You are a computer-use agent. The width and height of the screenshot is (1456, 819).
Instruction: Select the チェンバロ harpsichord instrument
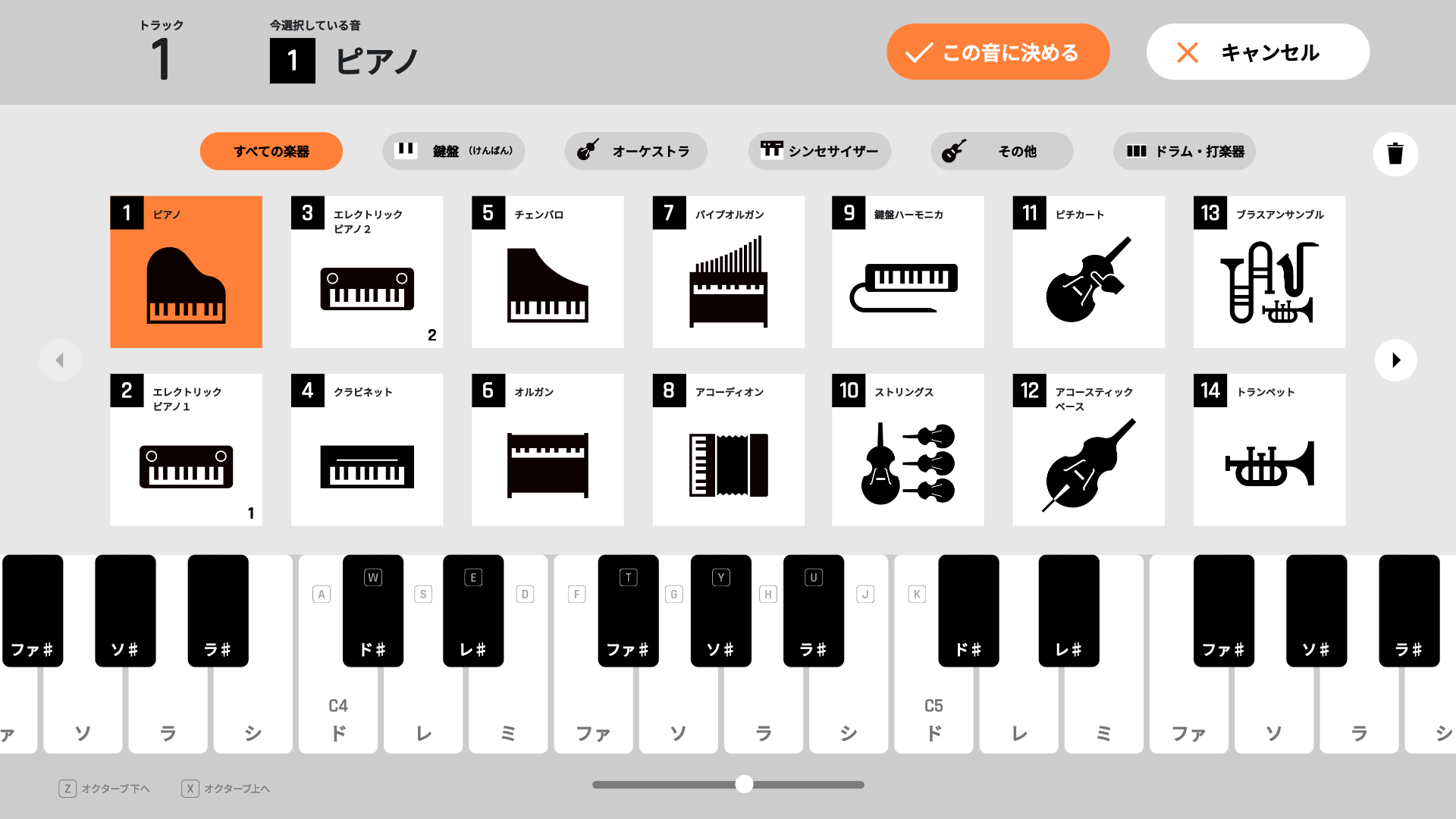[x=548, y=272]
